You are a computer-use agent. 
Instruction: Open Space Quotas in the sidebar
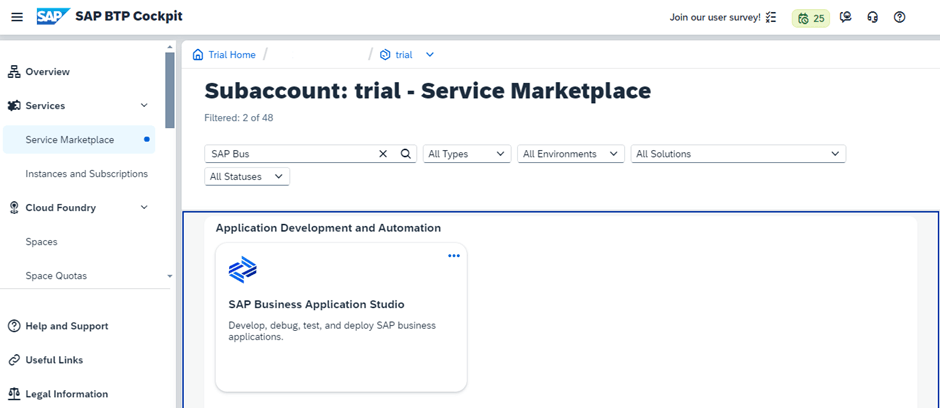coord(56,276)
